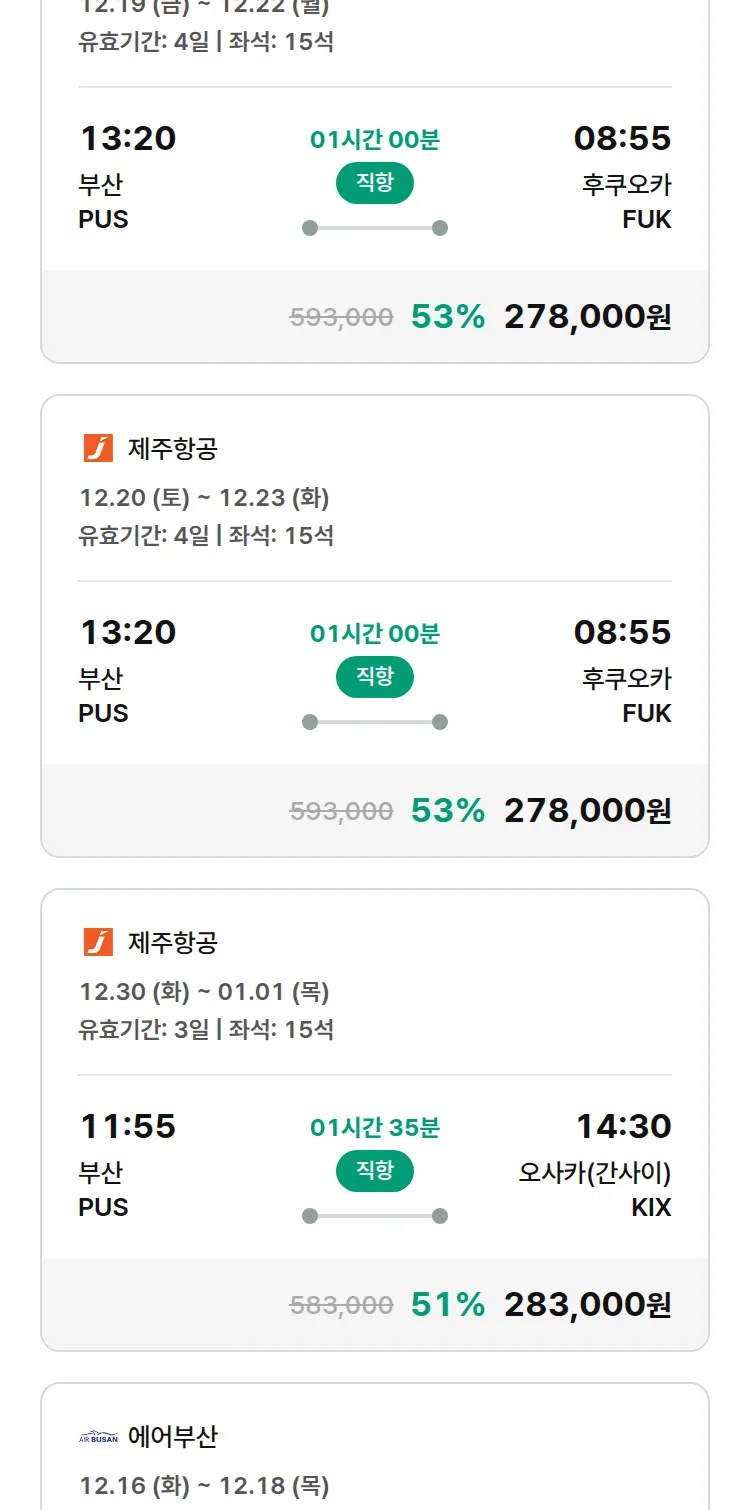Viewport: 750px width, 1510px height.
Task: Click route line under 01시간 35분 duration
Action: [375, 1216]
